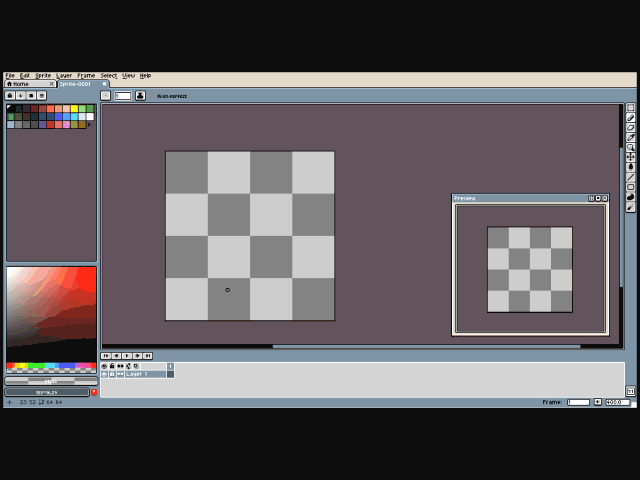Viewport: 640px width, 480px height.
Task: Hide Layer 1 with its eye icon
Action: point(104,374)
